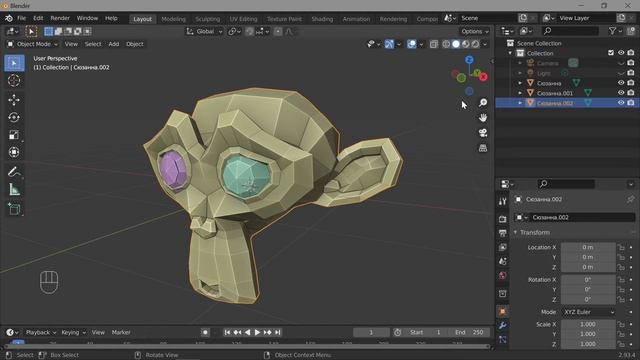The height and width of the screenshot is (360, 640).
Task: Enable wireframe viewport shading
Action: (446, 44)
